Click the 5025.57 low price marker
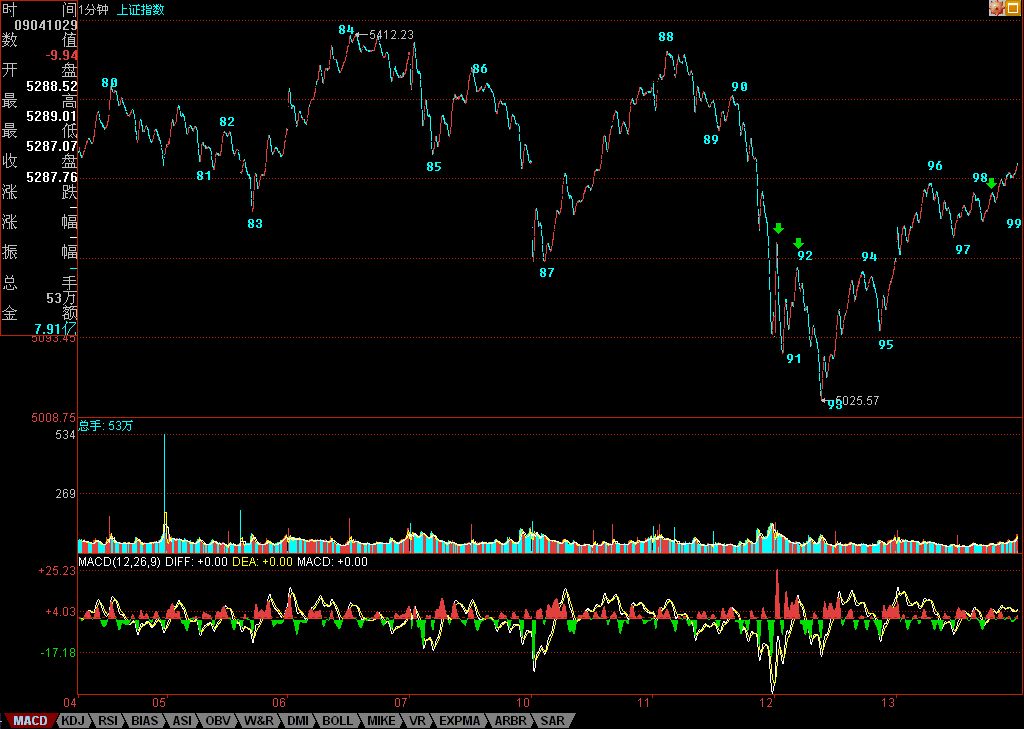Screen dimensions: 1024x729 (x=856, y=401)
